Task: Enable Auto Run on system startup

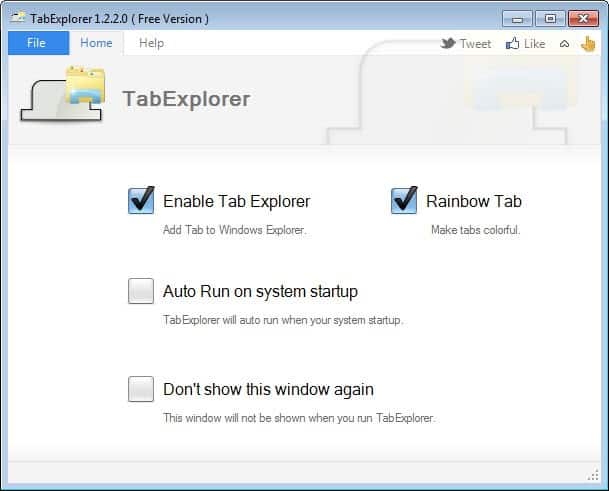Action: (141, 291)
